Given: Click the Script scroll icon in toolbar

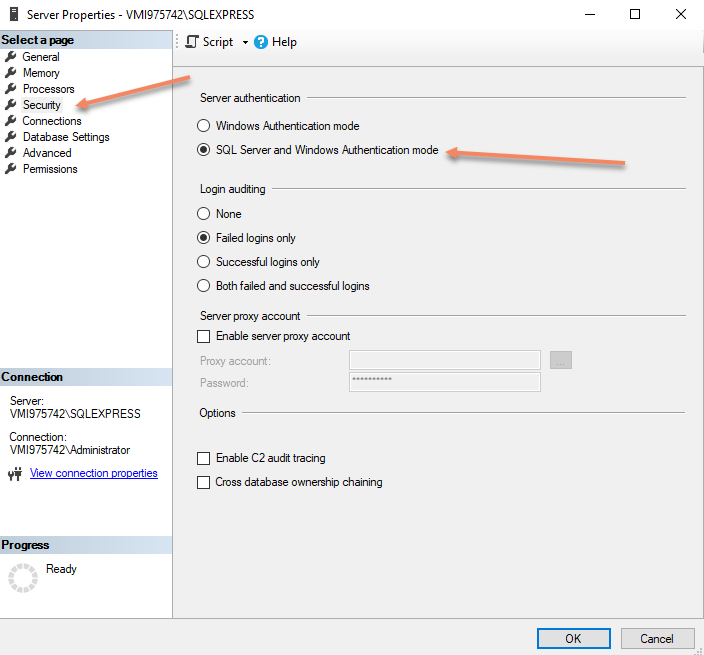Looking at the screenshot, I should 192,42.
